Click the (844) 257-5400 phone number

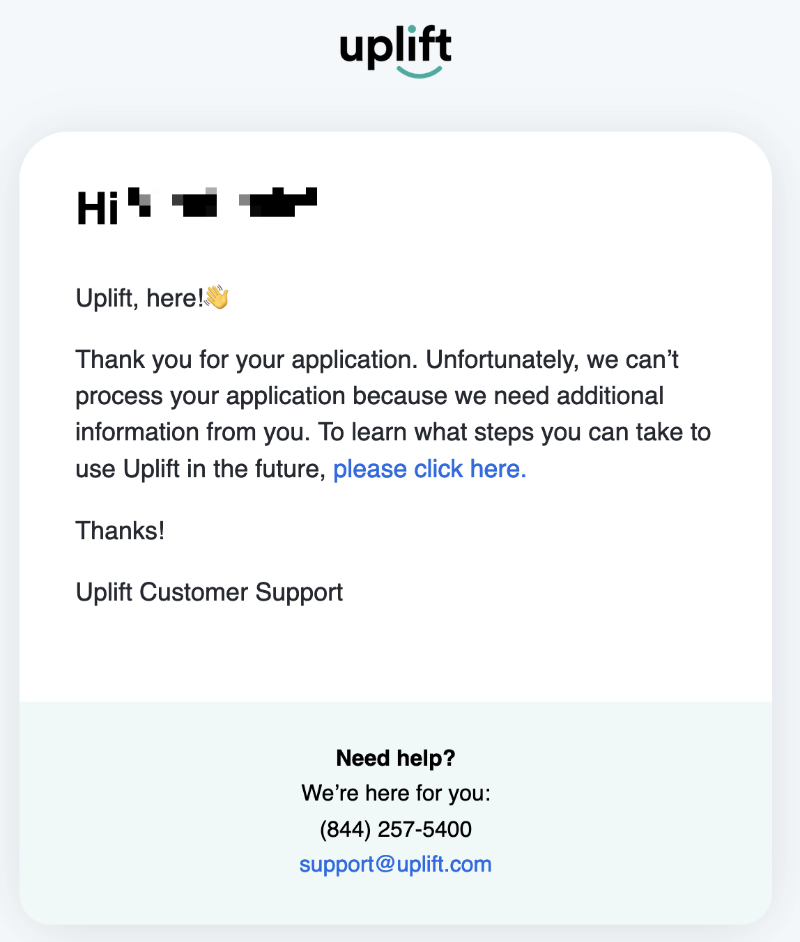(x=395, y=829)
